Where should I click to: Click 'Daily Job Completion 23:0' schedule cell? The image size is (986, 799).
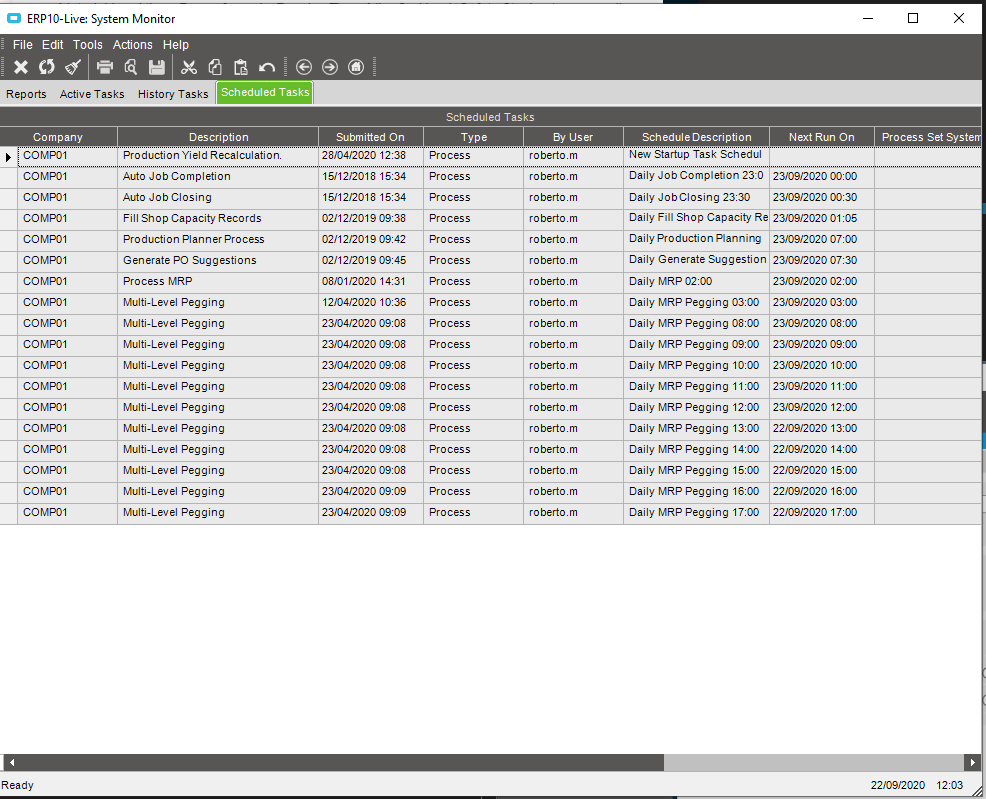pyautogui.click(x=696, y=176)
